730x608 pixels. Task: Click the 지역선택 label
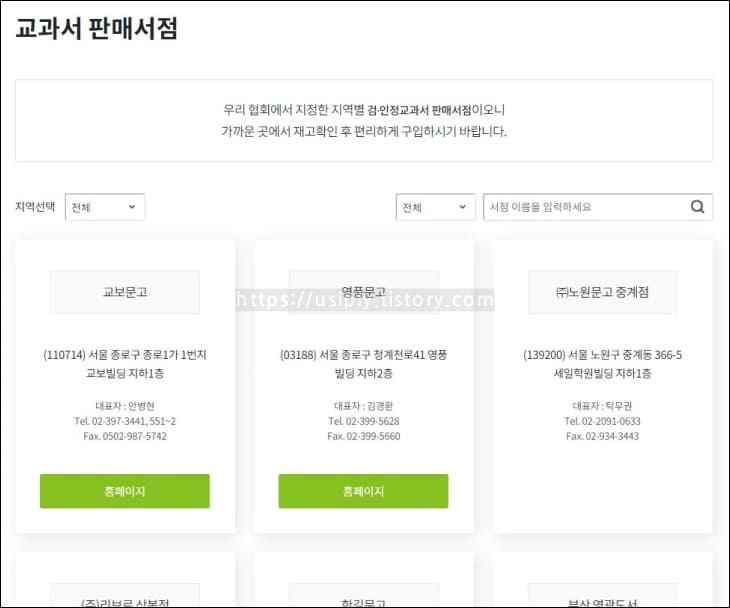[35, 207]
